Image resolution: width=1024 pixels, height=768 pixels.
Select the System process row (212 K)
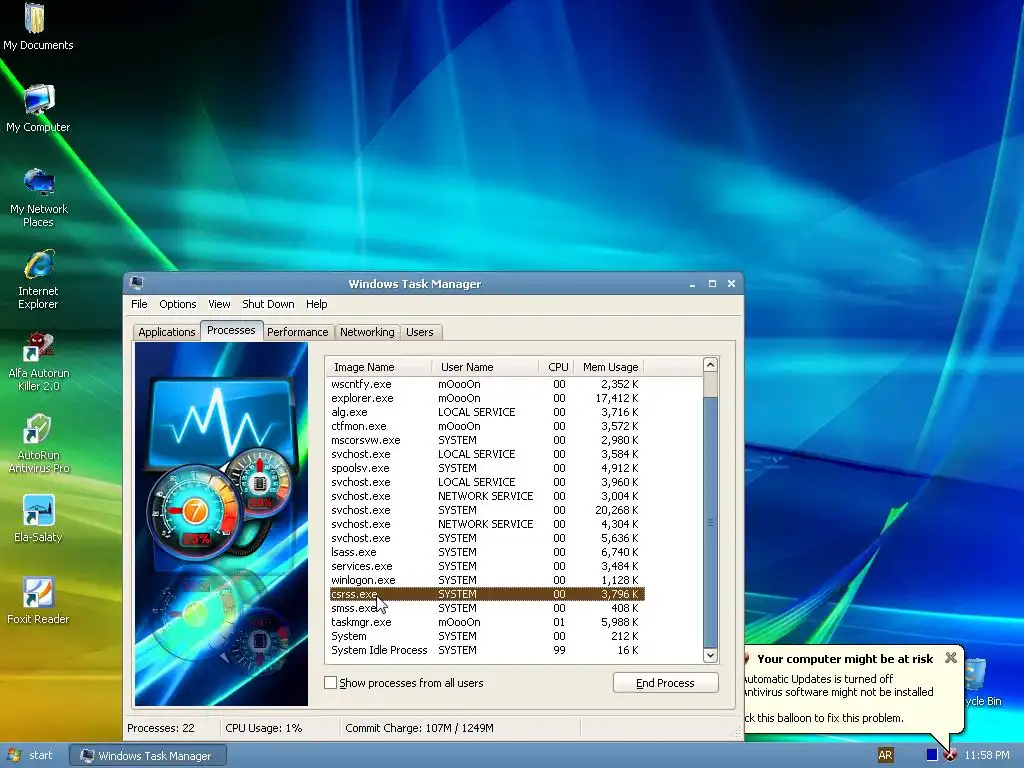pyautogui.click(x=485, y=636)
